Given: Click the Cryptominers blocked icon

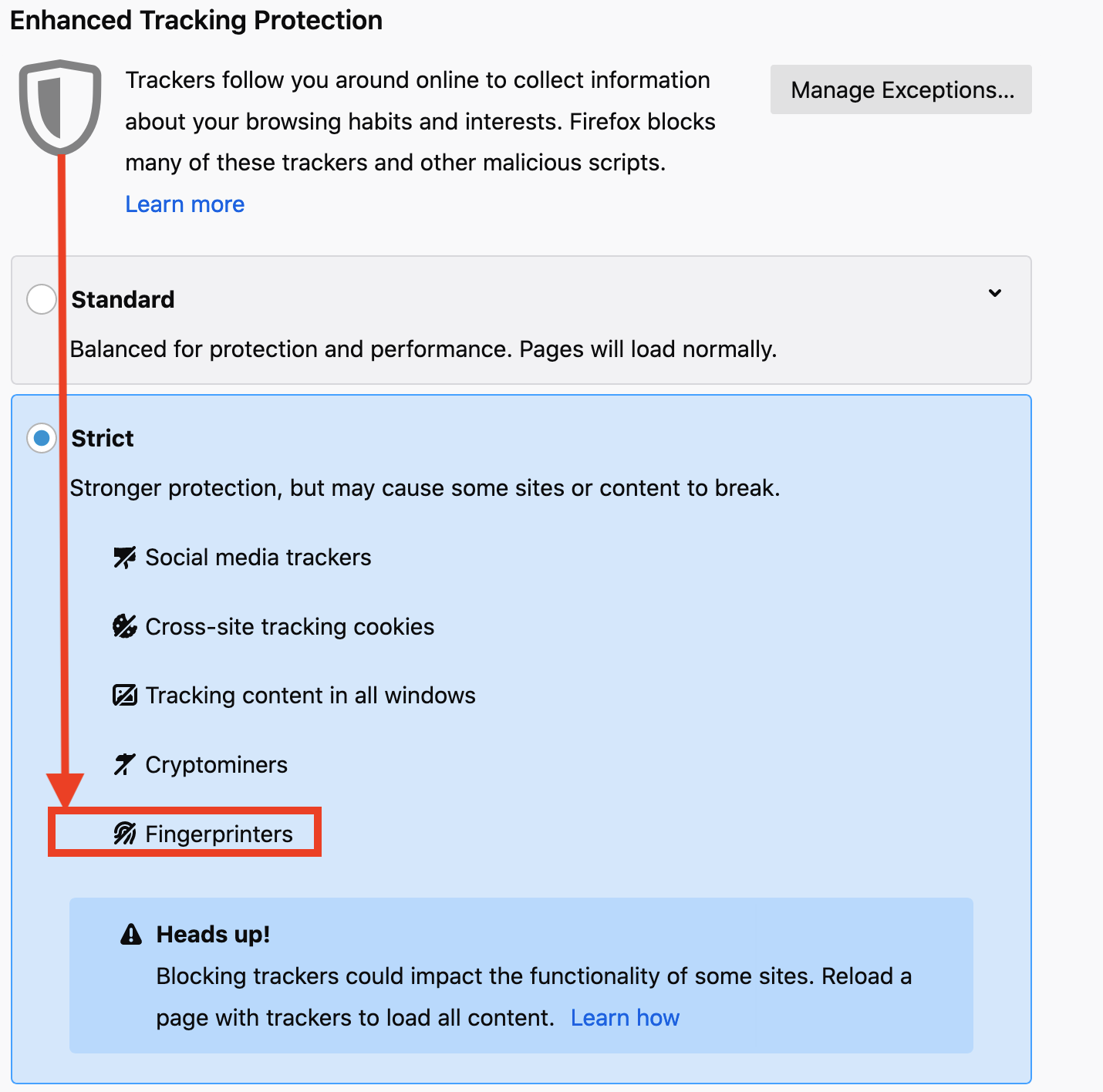Looking at the screenshot, I should click(124, 764).
